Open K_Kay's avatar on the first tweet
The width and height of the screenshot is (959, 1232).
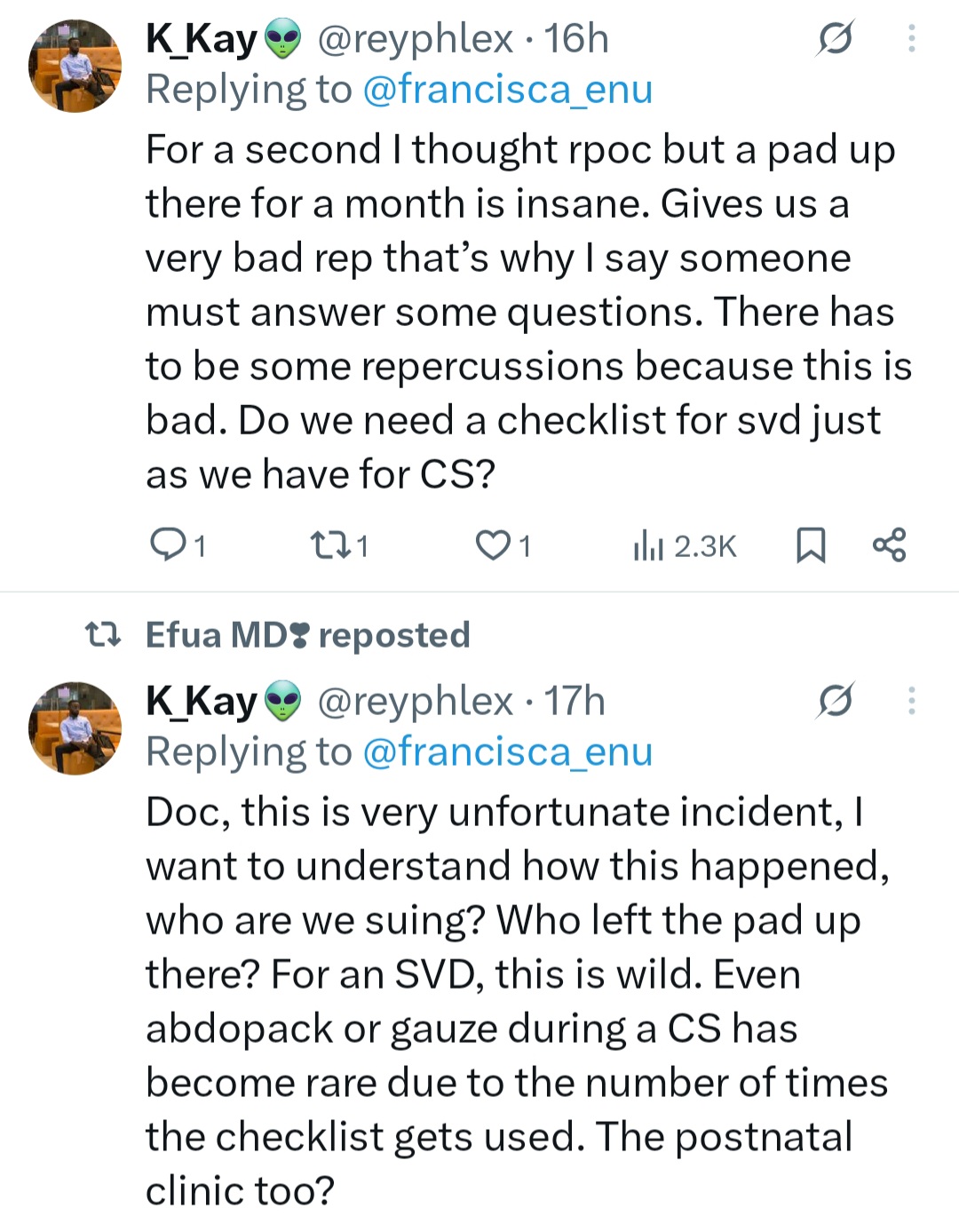tap(75, 66)
